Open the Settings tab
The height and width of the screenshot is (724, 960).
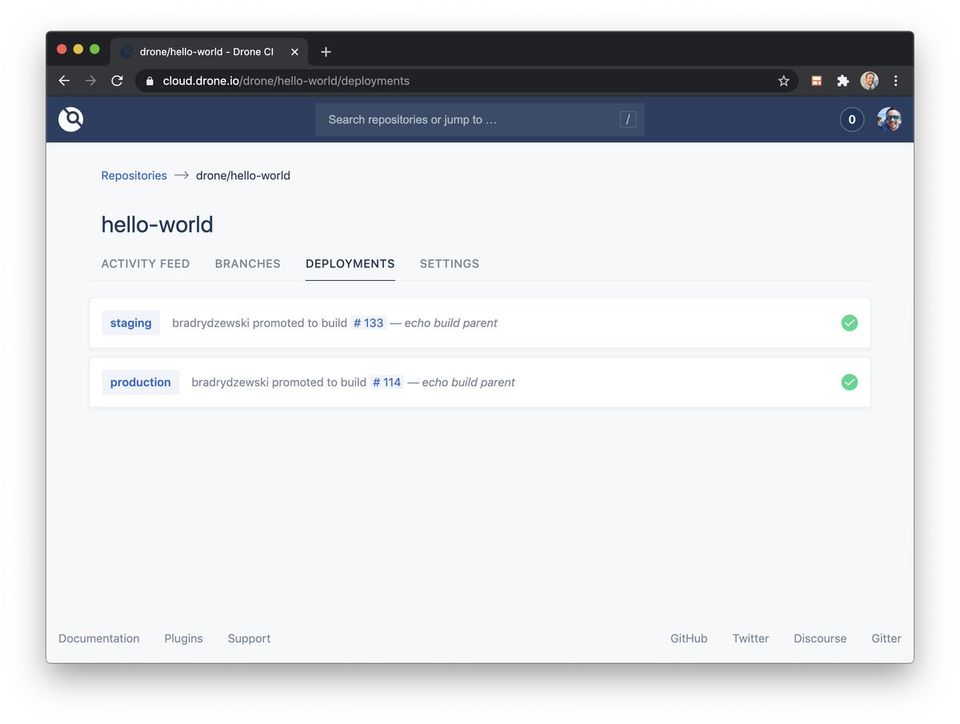449,264
